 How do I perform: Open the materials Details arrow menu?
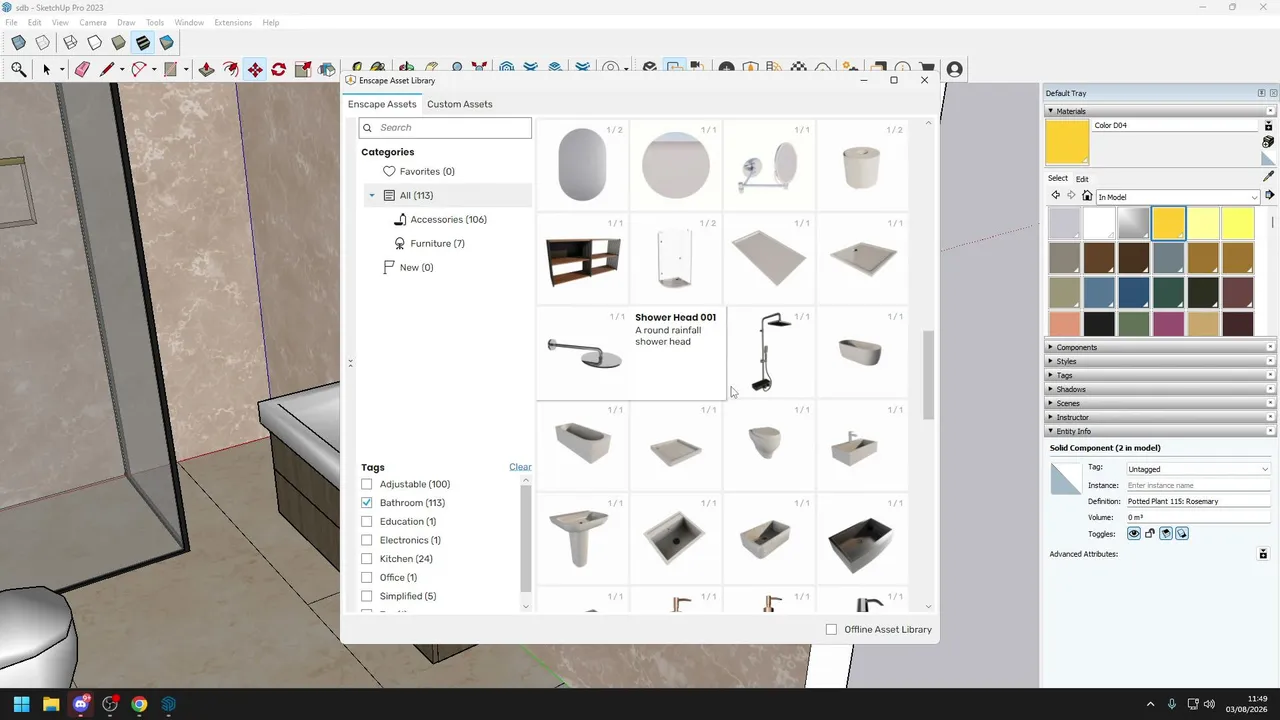tap(1269, 196)
